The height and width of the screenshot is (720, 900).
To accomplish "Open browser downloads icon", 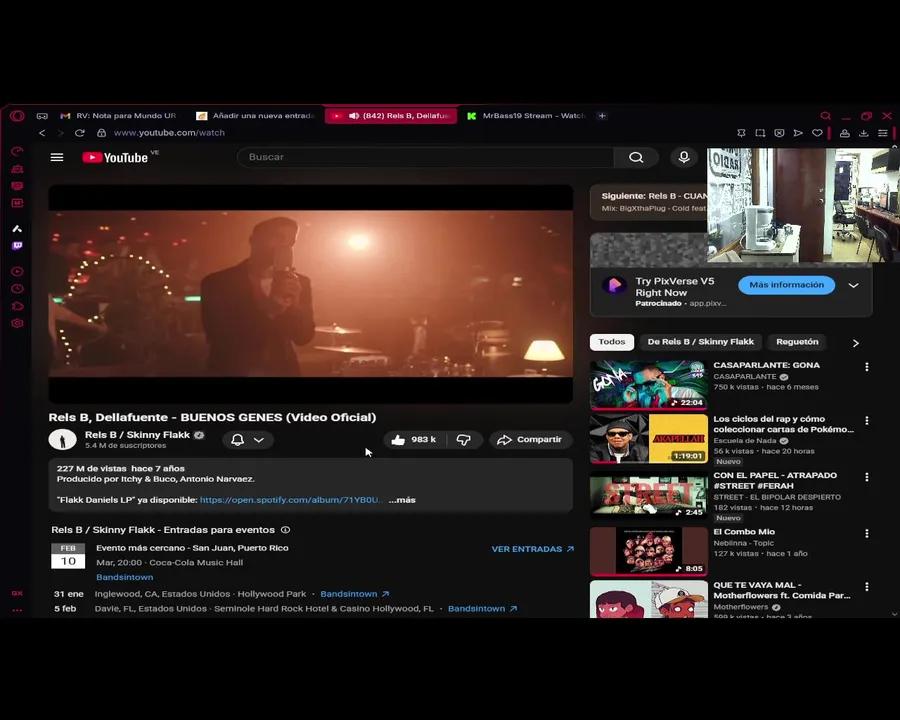I will 864,133.
